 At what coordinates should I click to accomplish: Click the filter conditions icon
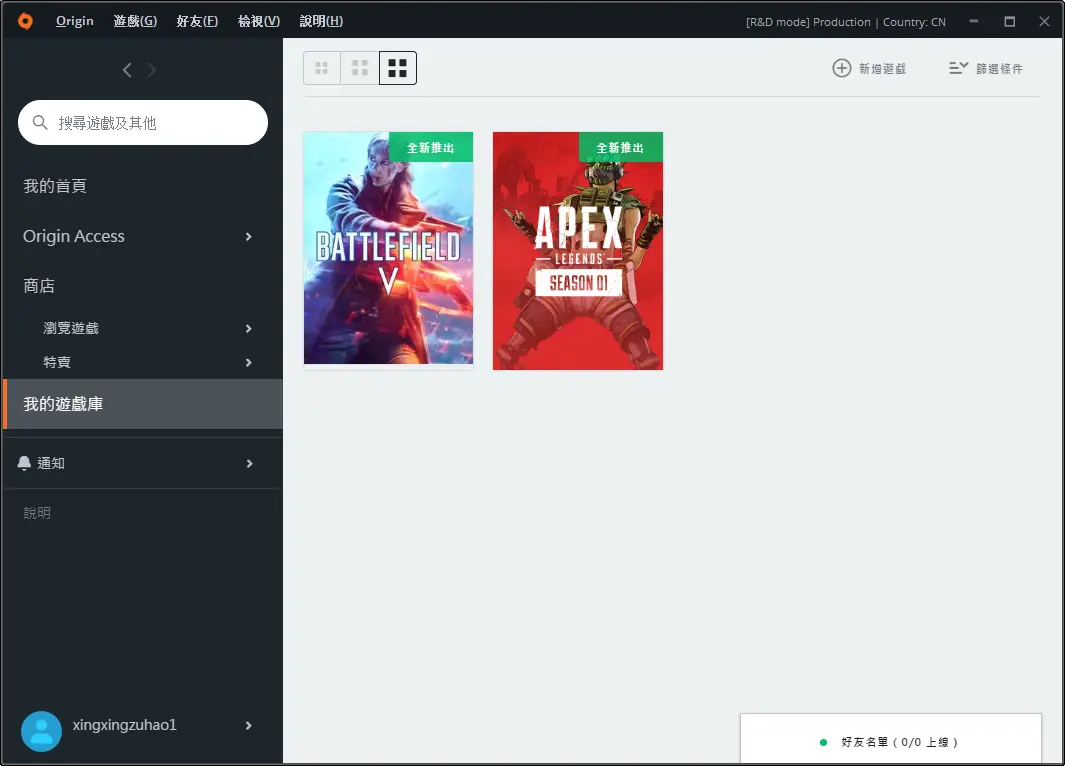coord(958,68)
